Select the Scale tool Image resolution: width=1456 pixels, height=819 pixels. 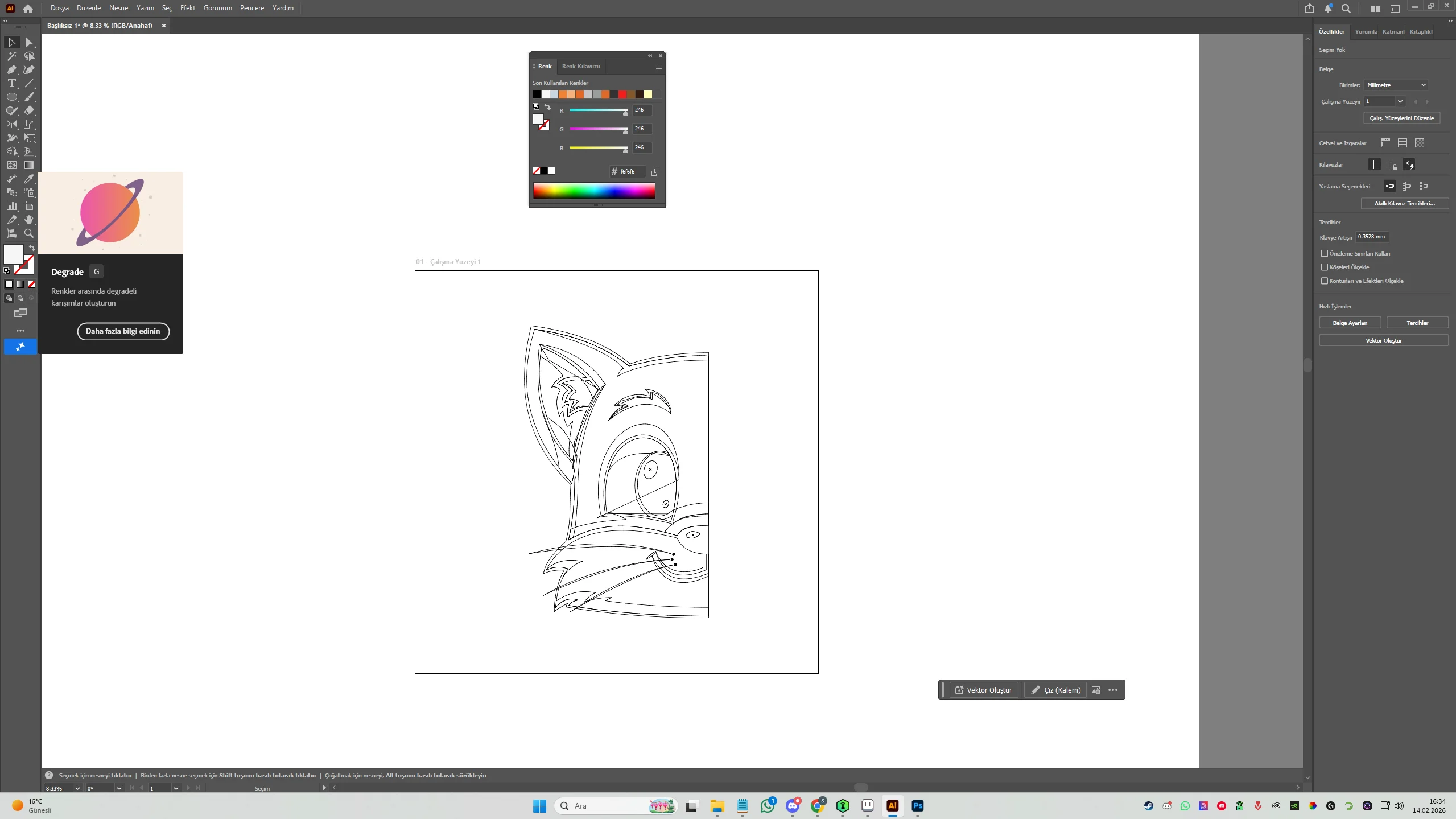point(29,124)
